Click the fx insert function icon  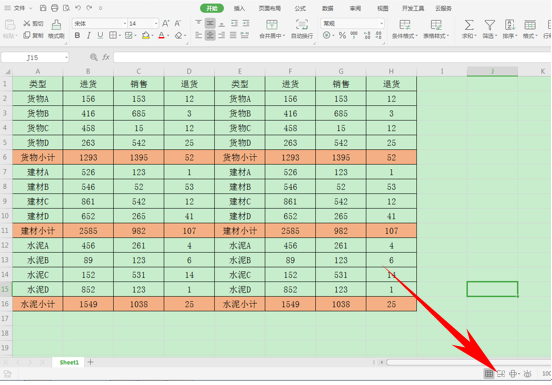click(x=106, y=57)
